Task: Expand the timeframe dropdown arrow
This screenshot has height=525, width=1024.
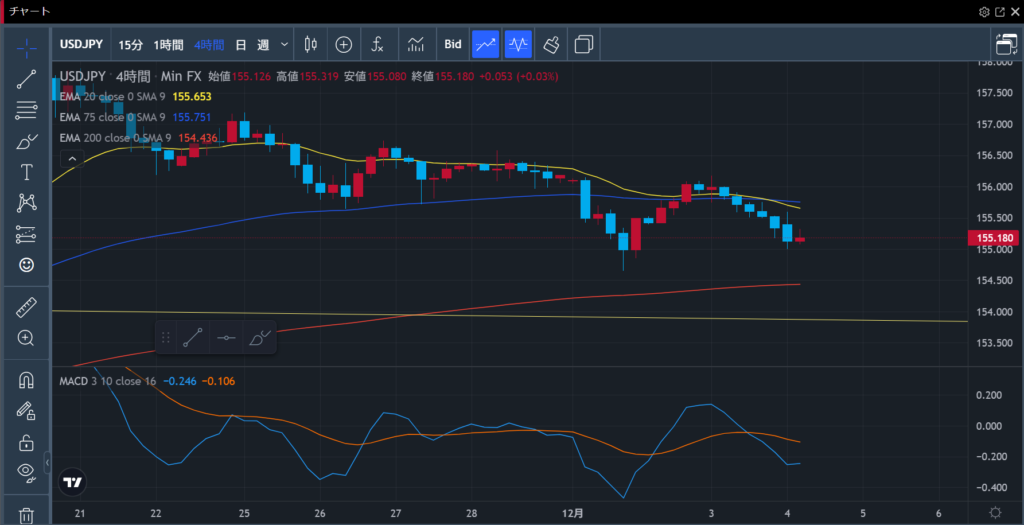Action: (x=285, y=44)
